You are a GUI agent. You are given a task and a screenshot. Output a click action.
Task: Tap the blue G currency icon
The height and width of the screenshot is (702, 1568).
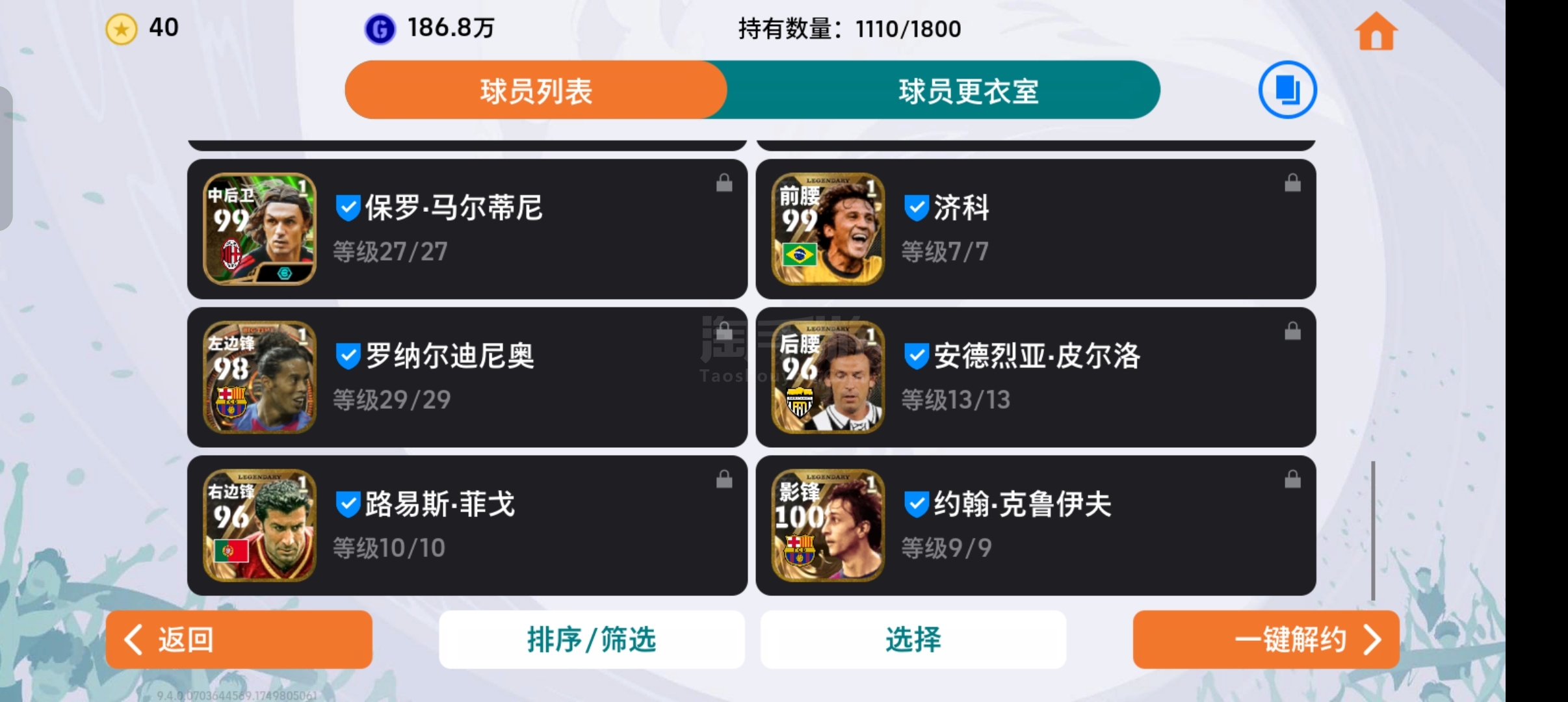coord(380,29)
